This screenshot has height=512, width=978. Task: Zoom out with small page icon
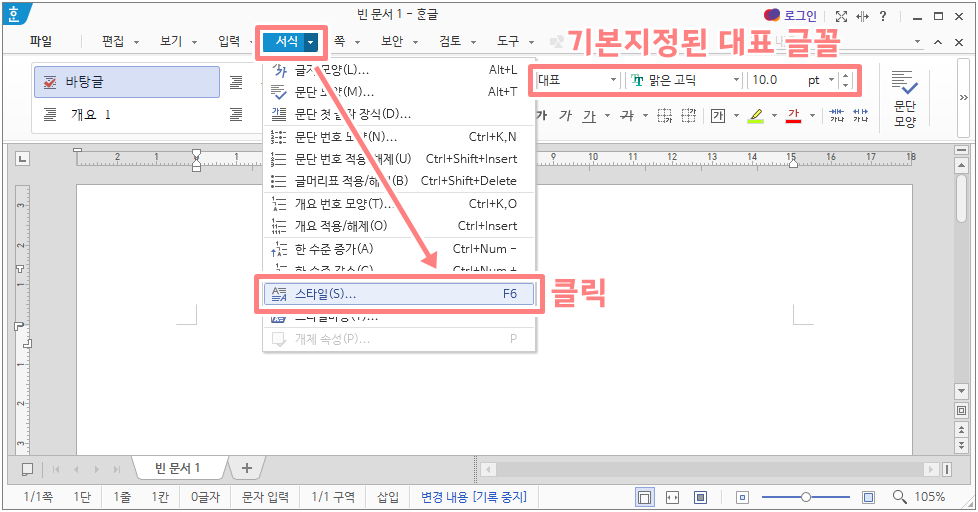[x=742, y=497]
